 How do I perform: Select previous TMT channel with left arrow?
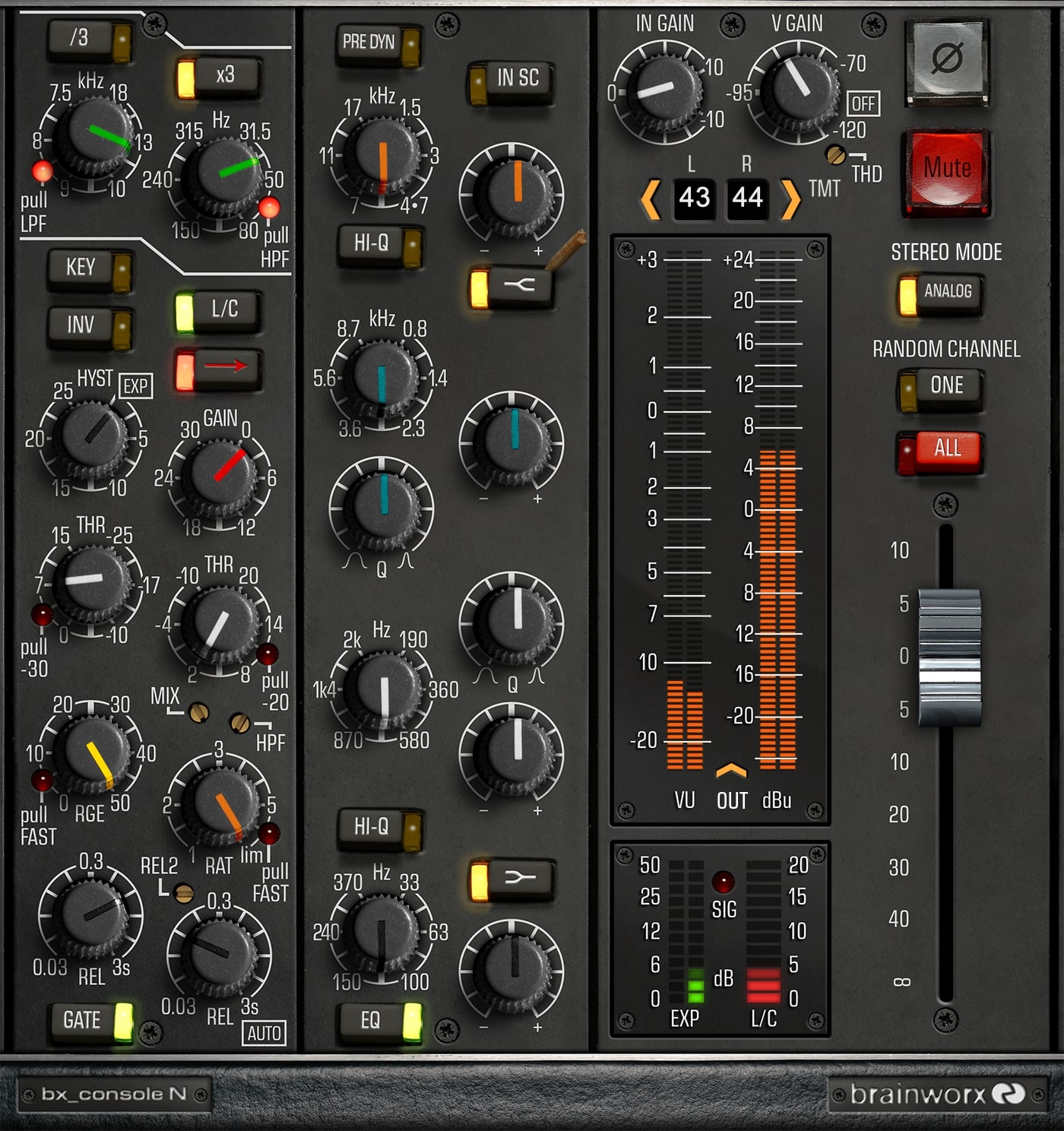point(651,199)
